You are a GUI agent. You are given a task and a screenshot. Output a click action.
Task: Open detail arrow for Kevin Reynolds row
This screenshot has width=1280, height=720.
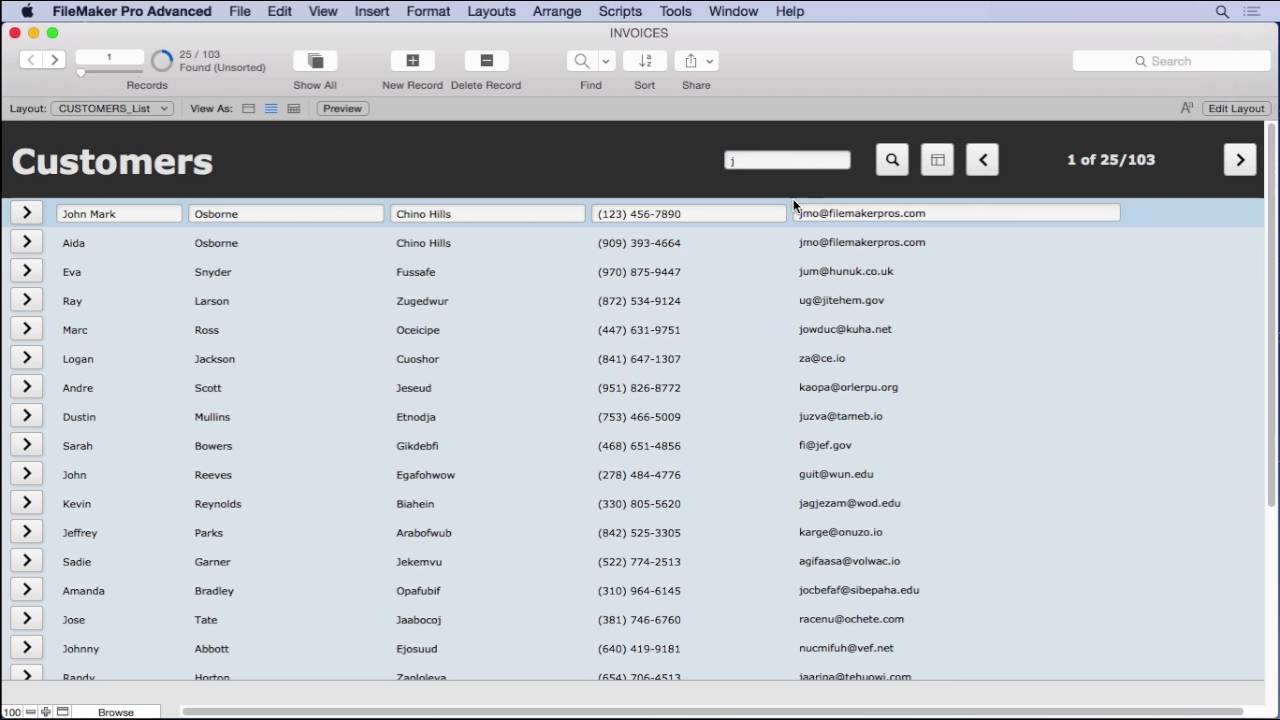[x=27, y=503]
